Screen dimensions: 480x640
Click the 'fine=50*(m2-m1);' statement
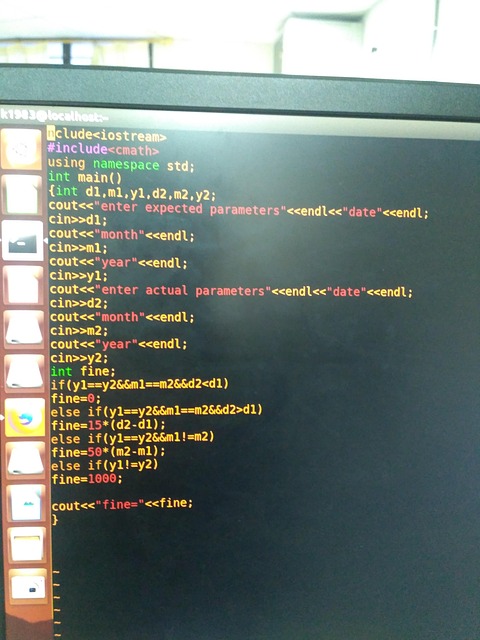tap(109, 451)
